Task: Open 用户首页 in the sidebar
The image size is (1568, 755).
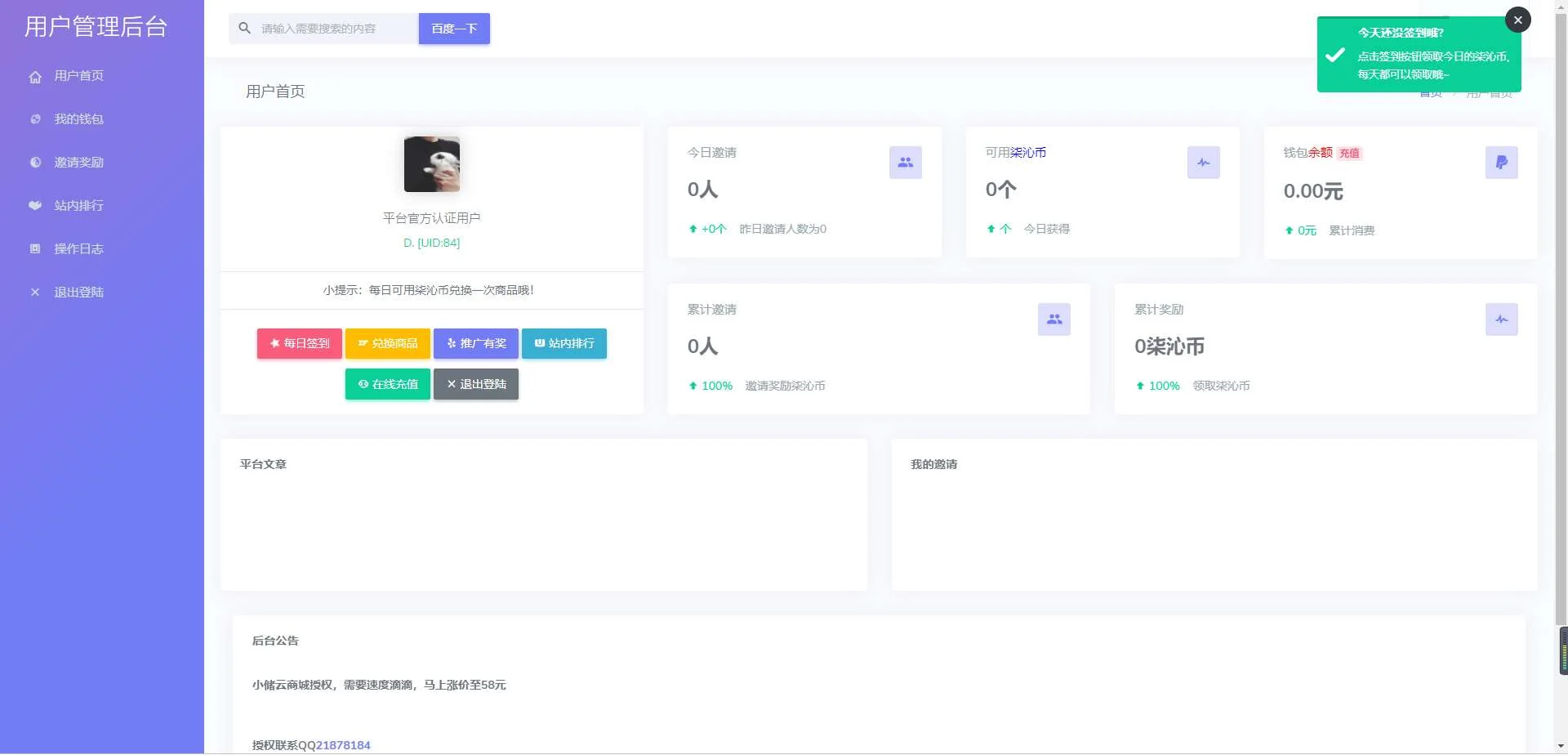Action: (x=78, y=76)
